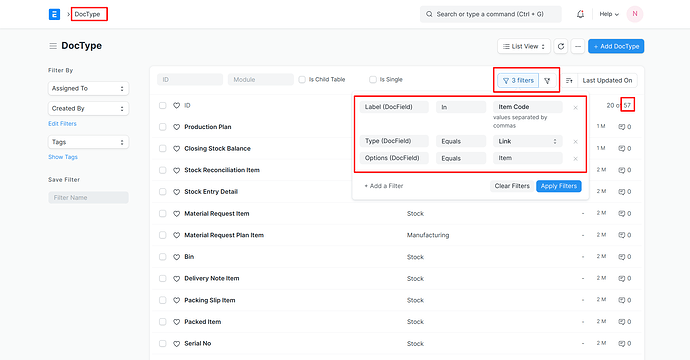The width and height of the screenshot is (690, 360).
Task: Expand the Link type select in filter
Action: point(528,141)
